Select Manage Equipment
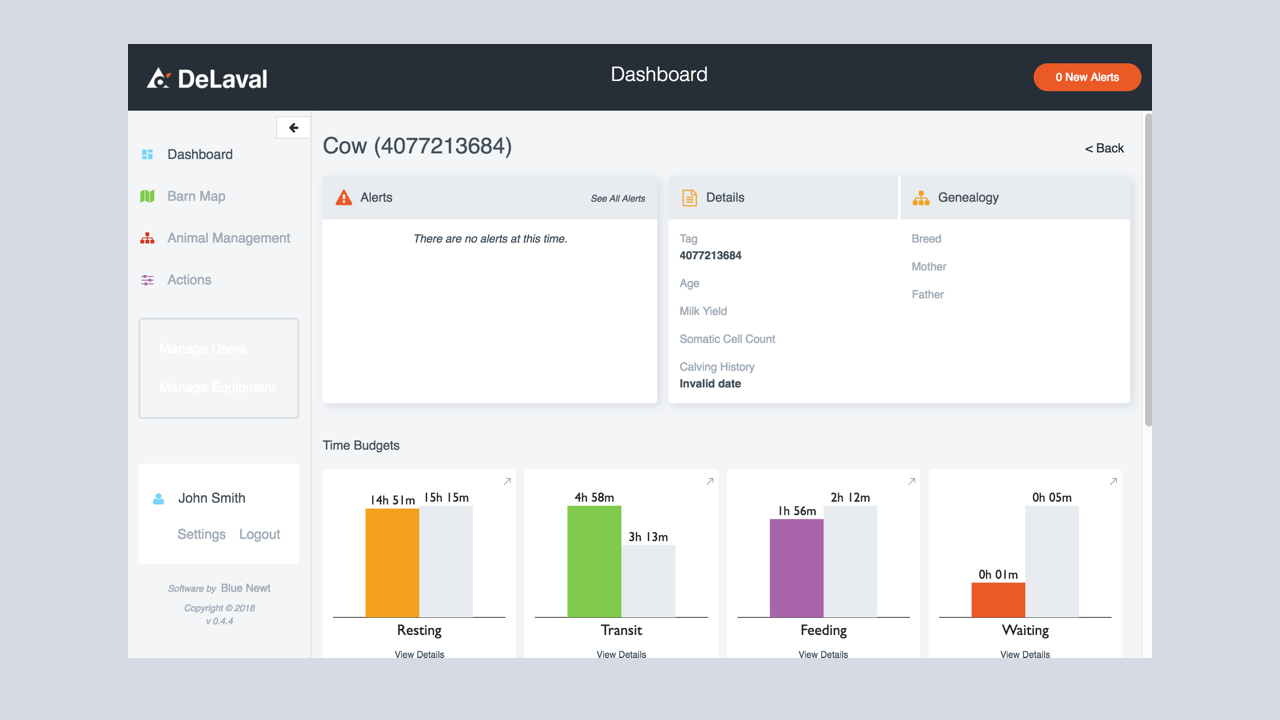The width and height of the screenshot is (1280, 720). (x=217, y=387)
